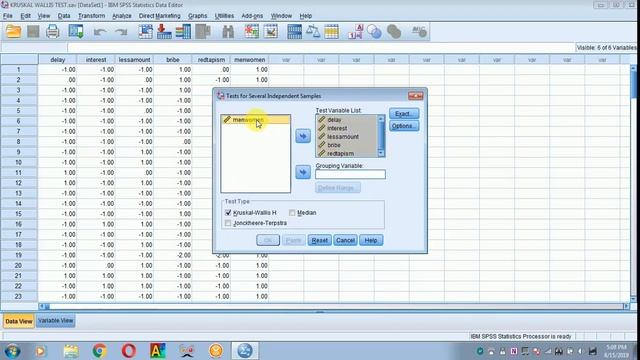Open Windows Start orb
This screenshot has width=640, height=360.
pos(12,351)
